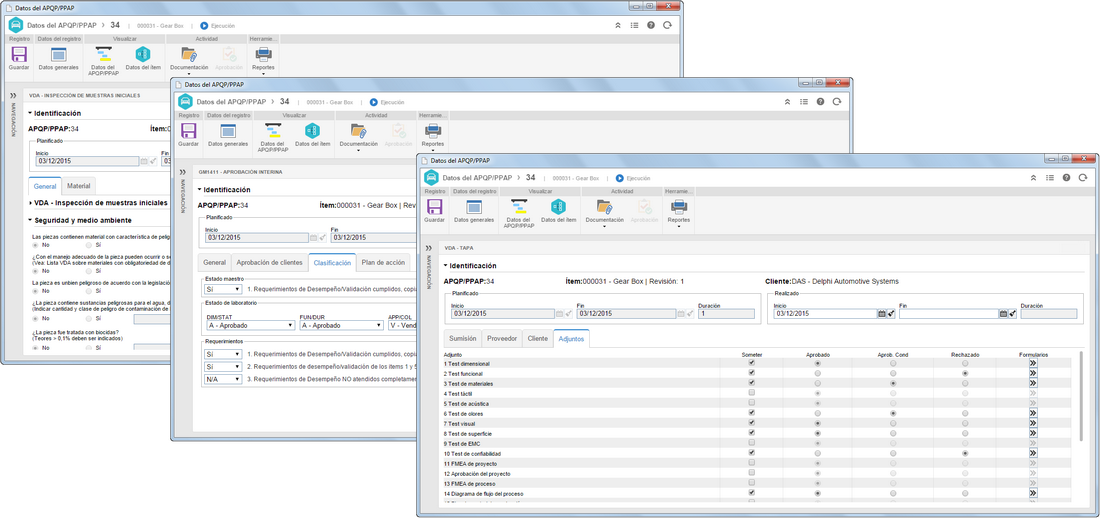Open the N/A requirement dropdown
Viewport: 1100px width, 518px height.
(222, 379)
